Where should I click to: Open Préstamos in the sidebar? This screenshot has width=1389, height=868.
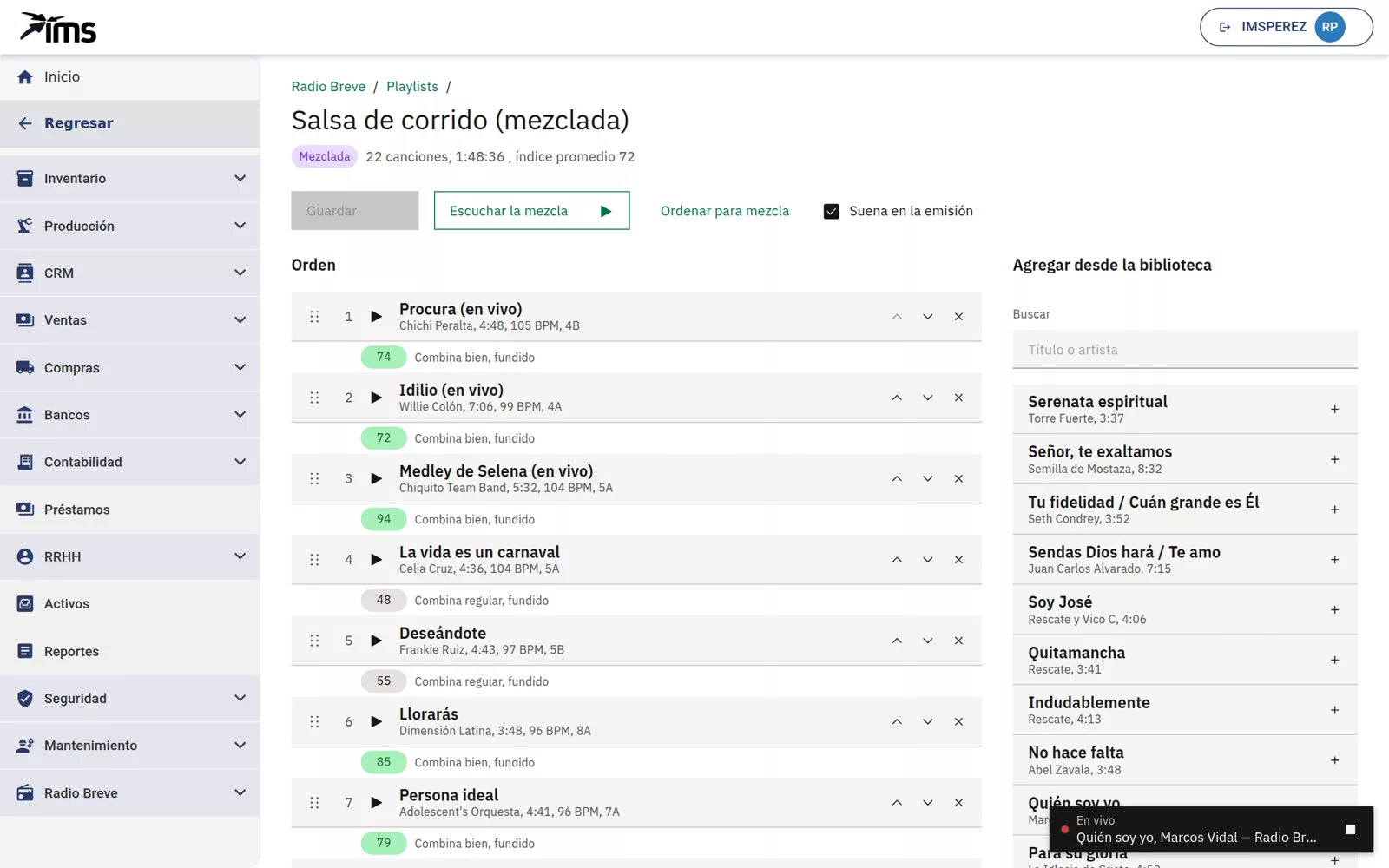(x=130, y=510)
